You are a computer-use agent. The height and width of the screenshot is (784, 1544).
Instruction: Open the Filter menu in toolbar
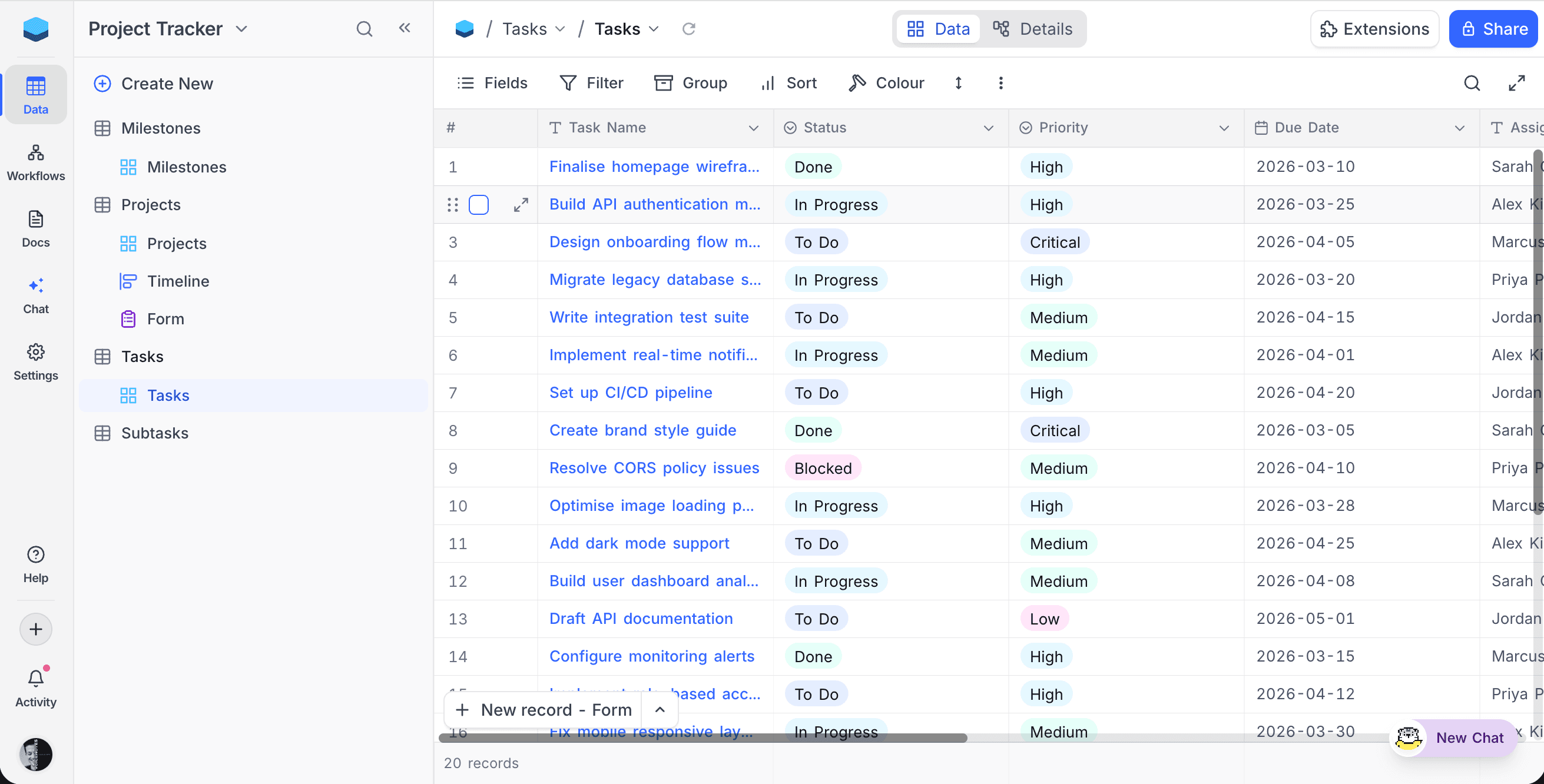[592, 83]
